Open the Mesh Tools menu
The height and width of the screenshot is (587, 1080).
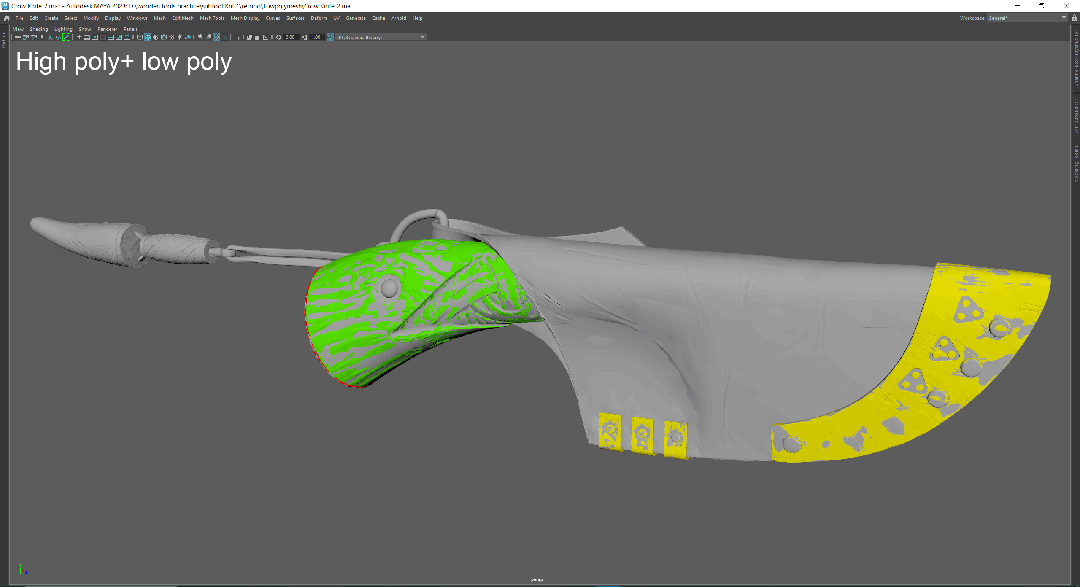(x=212, y=18)
